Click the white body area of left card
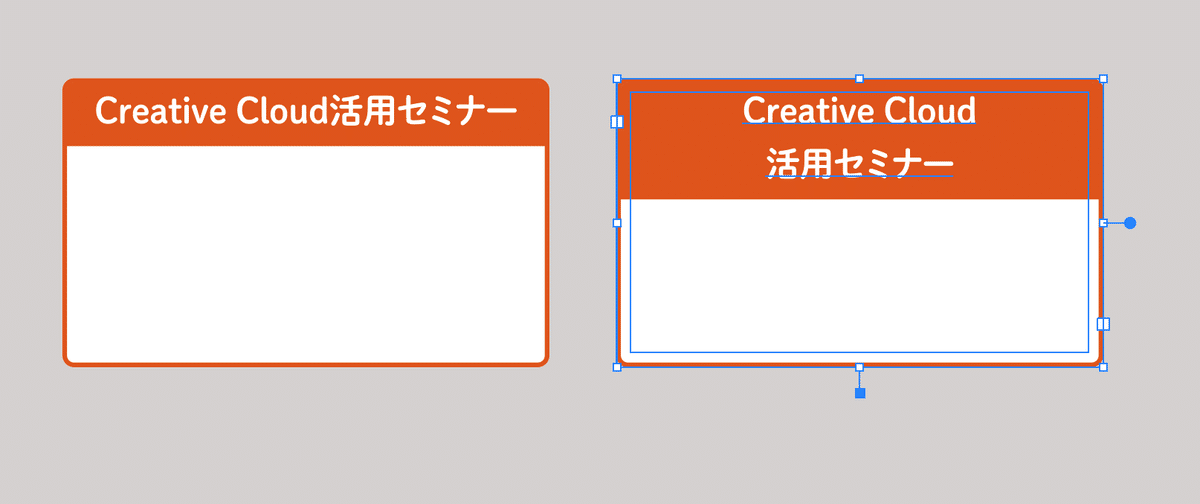1200x504 pixels. (x=306, y=253)
